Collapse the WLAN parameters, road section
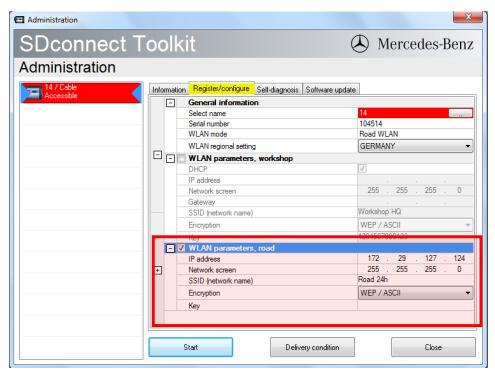Screen dimensions: 495x370 click(170, 248)
